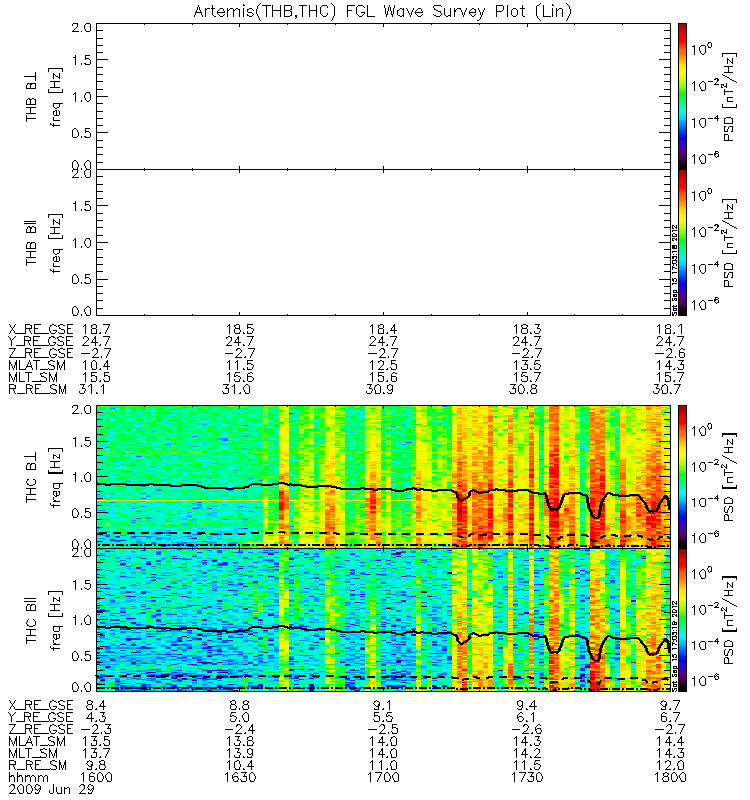Click the 'MLT_SM' row label below the THC panels
Viewport: 750px width, 800px height.
click(33, 754)
